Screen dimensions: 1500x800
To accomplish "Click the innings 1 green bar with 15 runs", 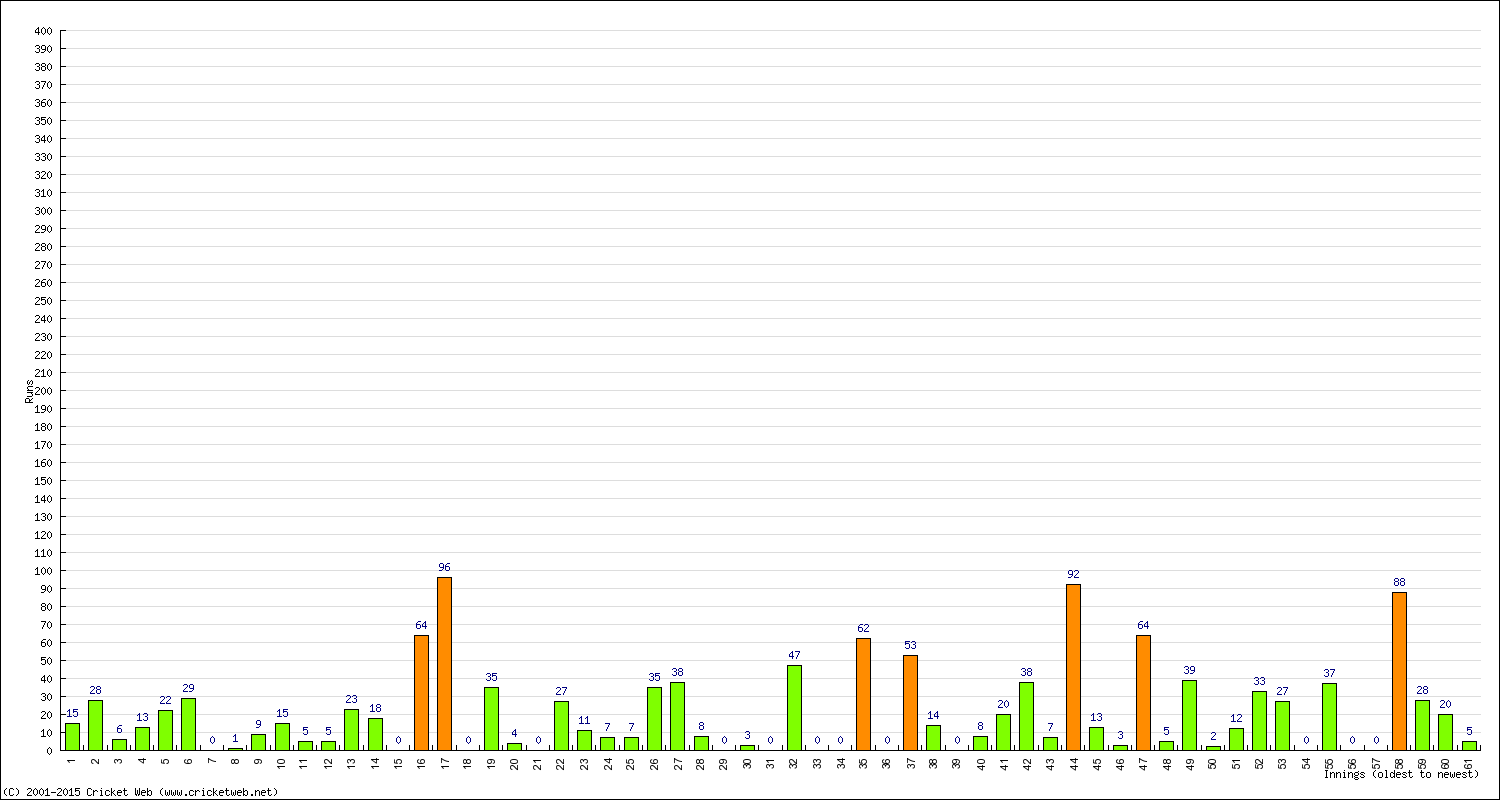I will pyautogui.click(x=72, y=736).
